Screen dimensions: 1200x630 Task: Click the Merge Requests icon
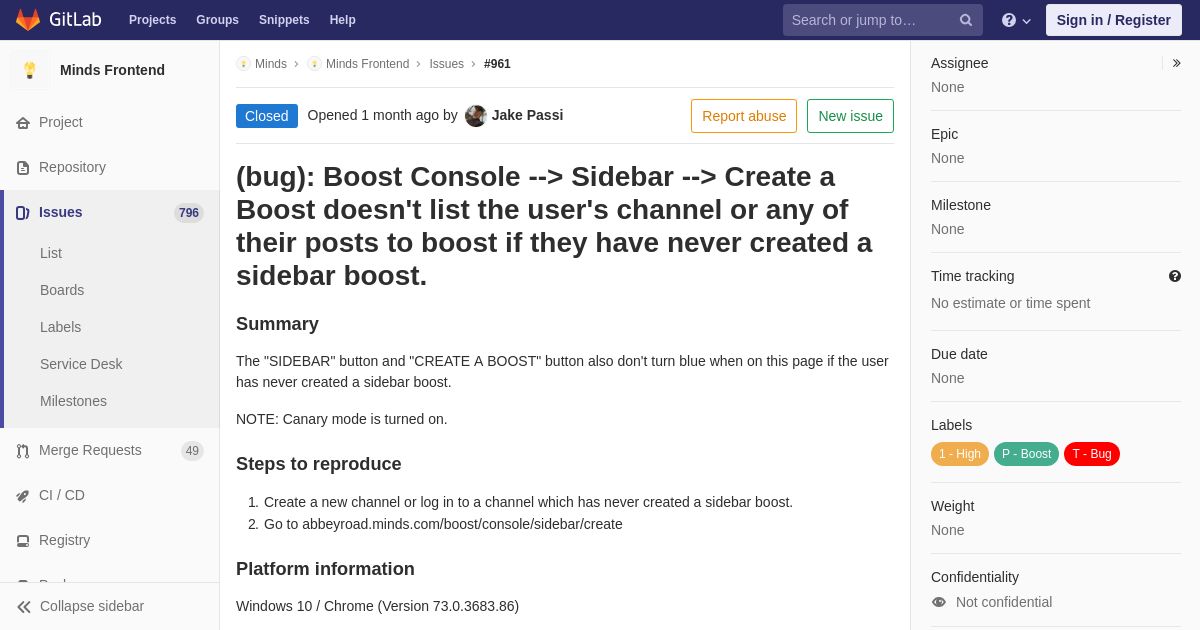(x=23, y=451)
